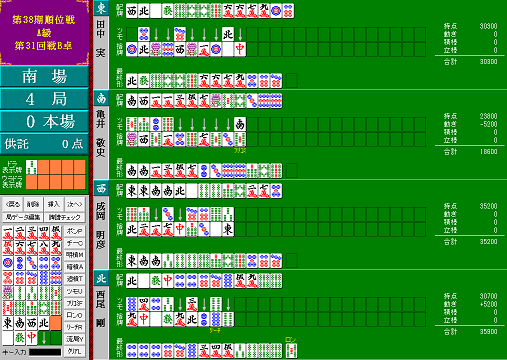Pick the red dragon (中) tile in palette

[32, 338]
